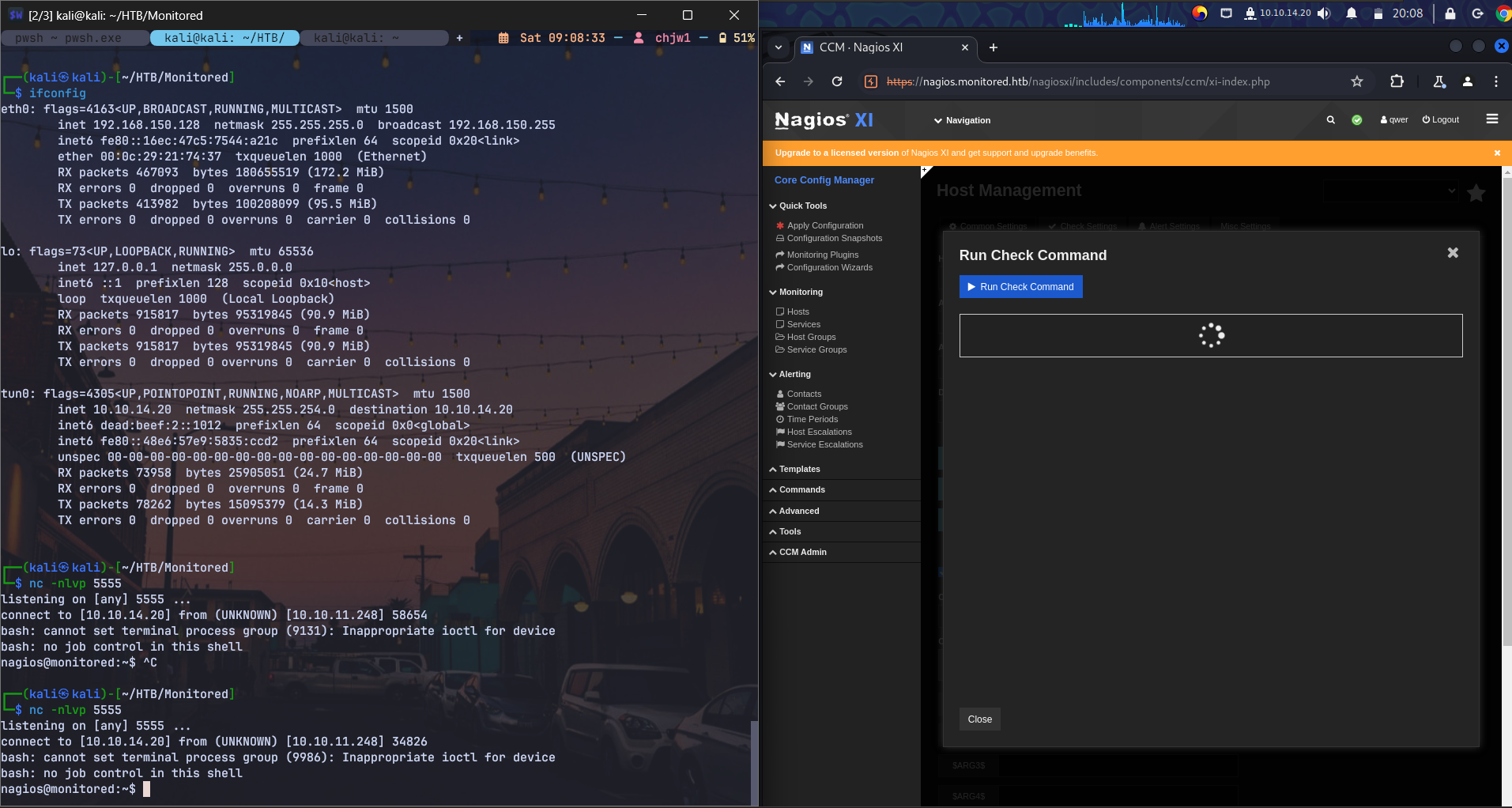Image resolution: width=1512 pixels, height=808 pixels.
Task: Click the blue Run Check Command button
Action: coord(1020,287)
